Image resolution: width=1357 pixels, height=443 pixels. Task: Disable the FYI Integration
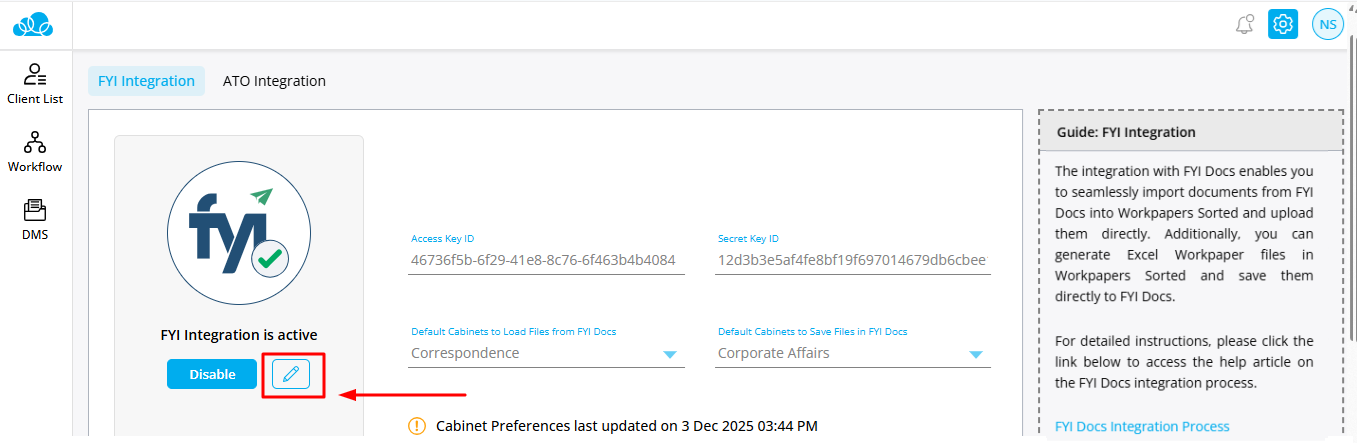point(212,374)
